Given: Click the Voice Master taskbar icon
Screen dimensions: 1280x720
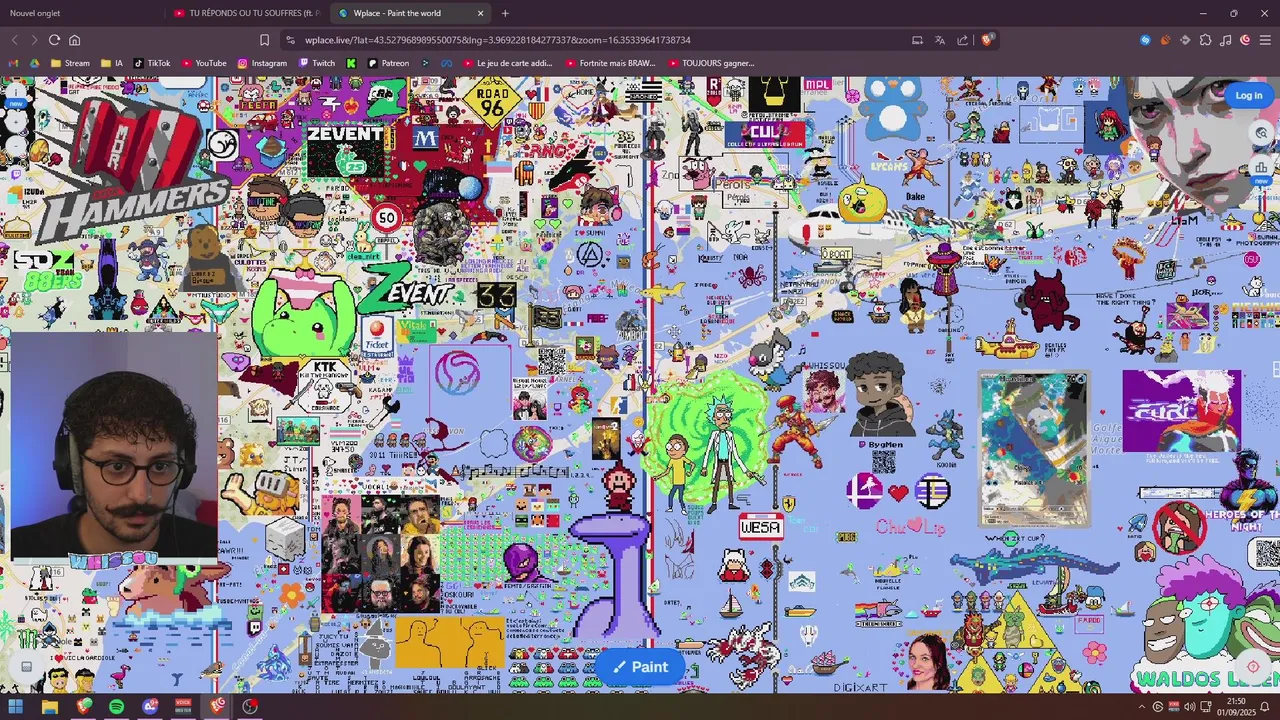Looking at the screenshot, I should 183,706.
